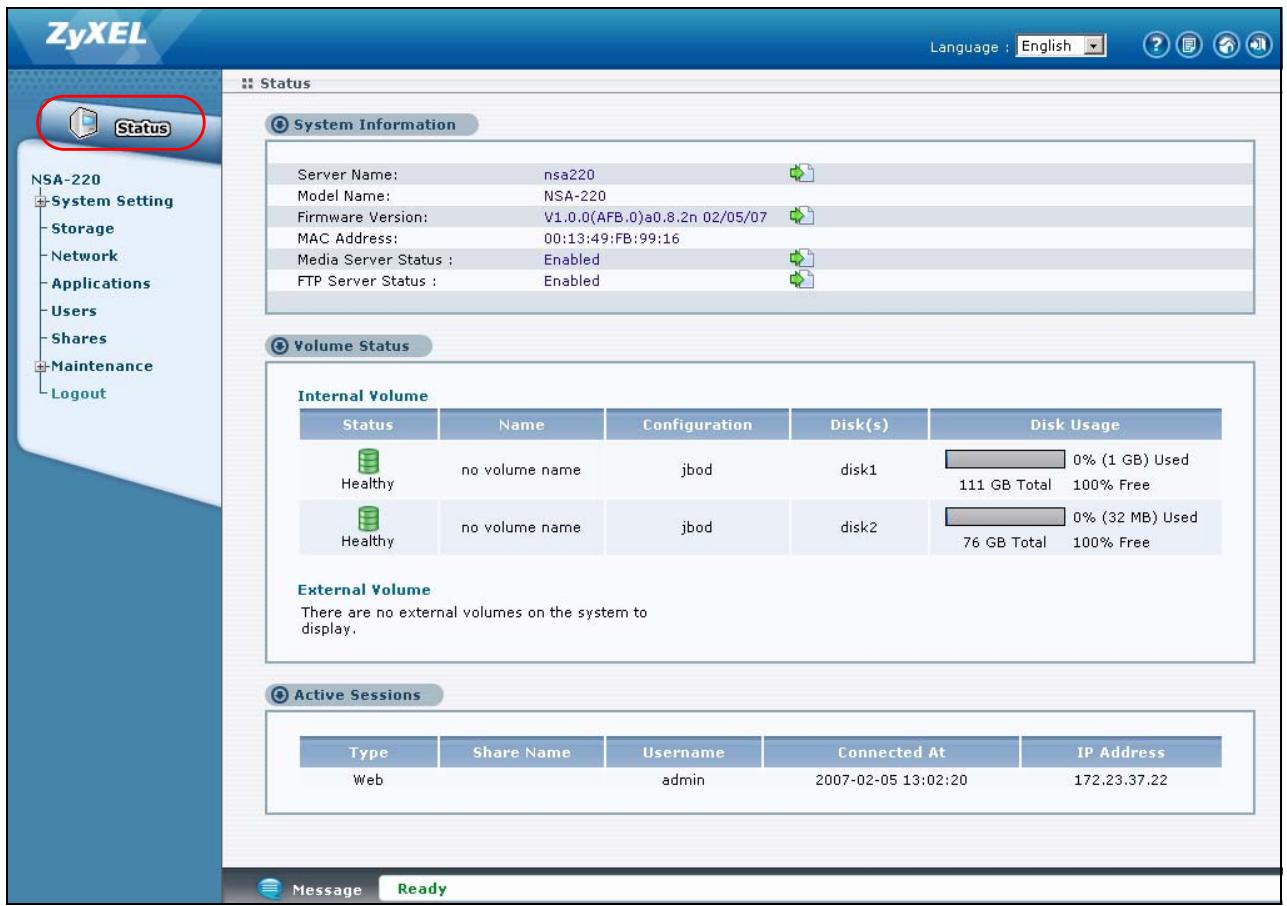
Task: Click the Message bubble icon in status bar
Action: 269,887
